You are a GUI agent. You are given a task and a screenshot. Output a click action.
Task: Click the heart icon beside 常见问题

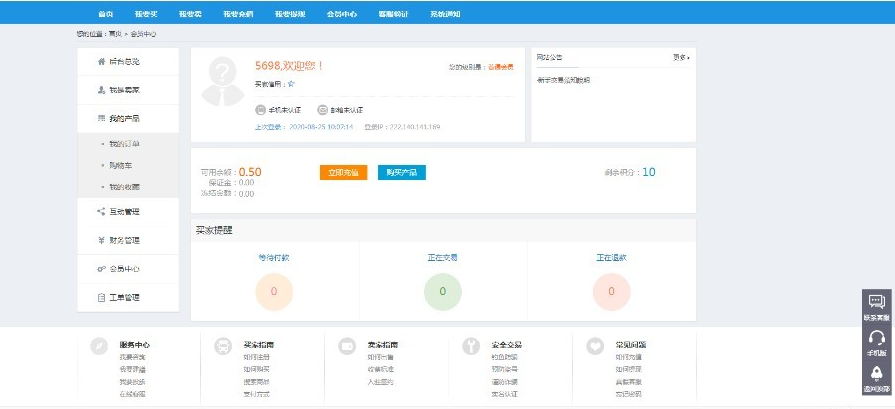click(x=595, y=346)
